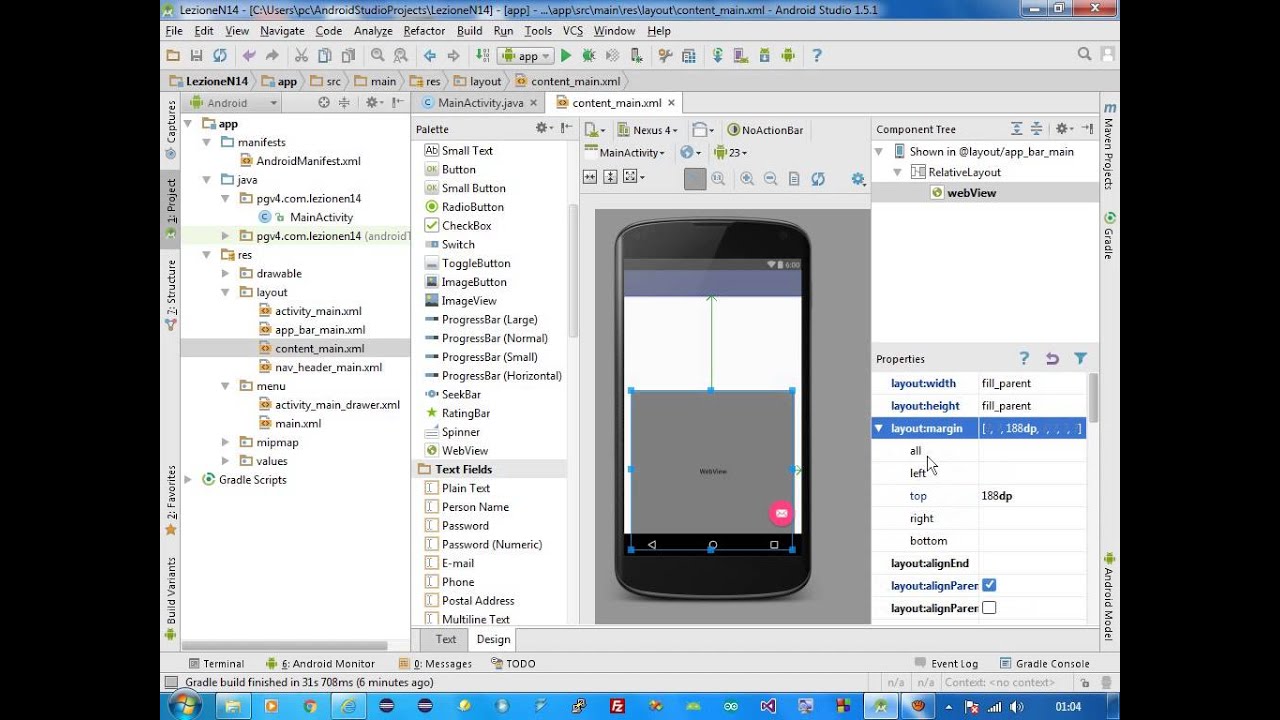Click the Zoom Out magnifier in designer toolbar
The width and height of the screenshot is (1280, 720).
point(771,178)
